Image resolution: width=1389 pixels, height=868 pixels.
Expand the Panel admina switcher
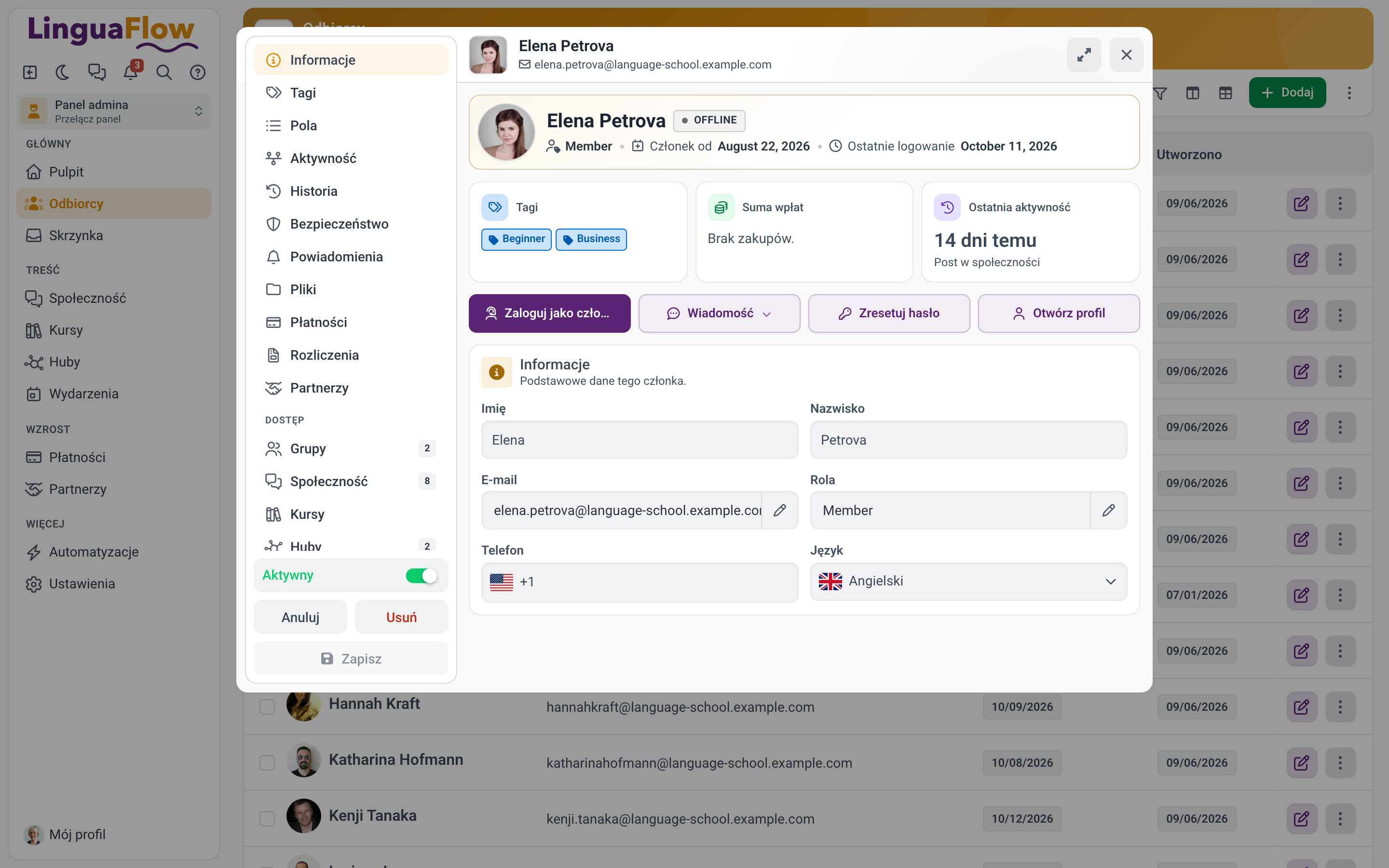pyautogui.click(x=114, y=111)
